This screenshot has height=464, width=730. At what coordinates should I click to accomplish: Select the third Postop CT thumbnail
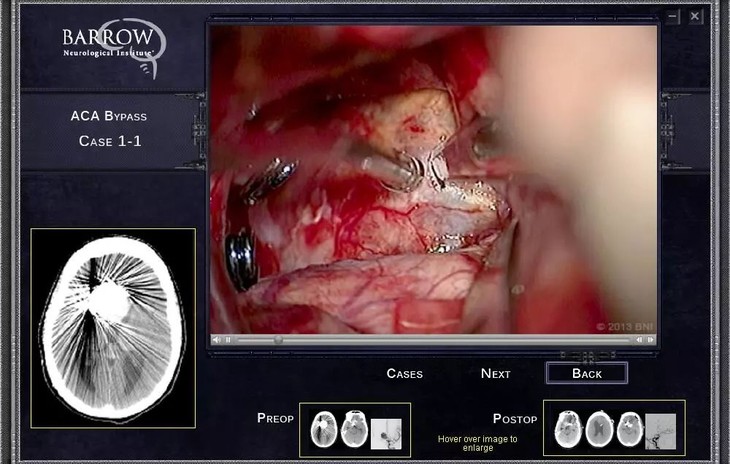click(629, 429)
